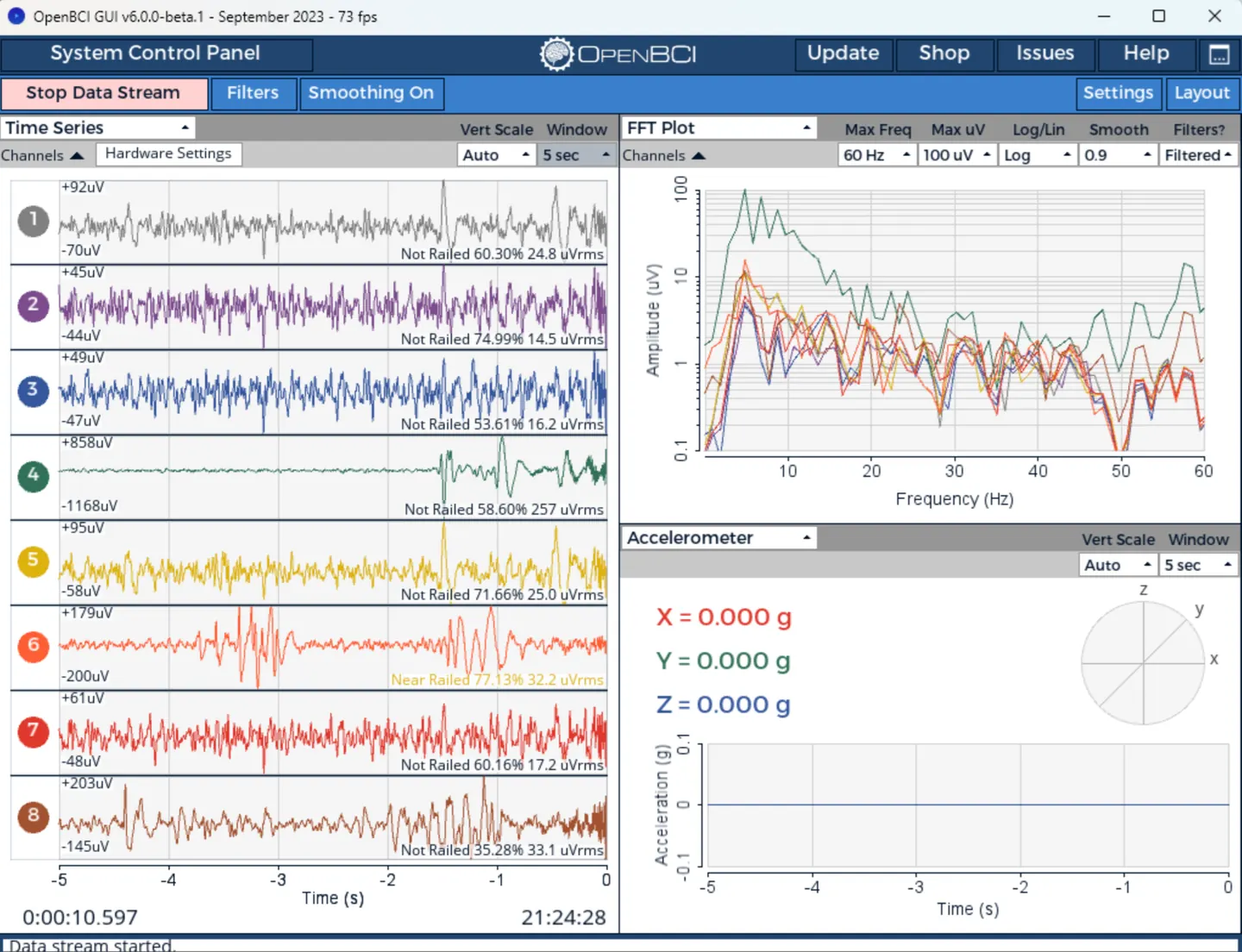The image size is (1242, 952).
Task: Click channel 2 'Not Railed 74.99% 14.5 uVrms' text
Action: pos(503,339)
